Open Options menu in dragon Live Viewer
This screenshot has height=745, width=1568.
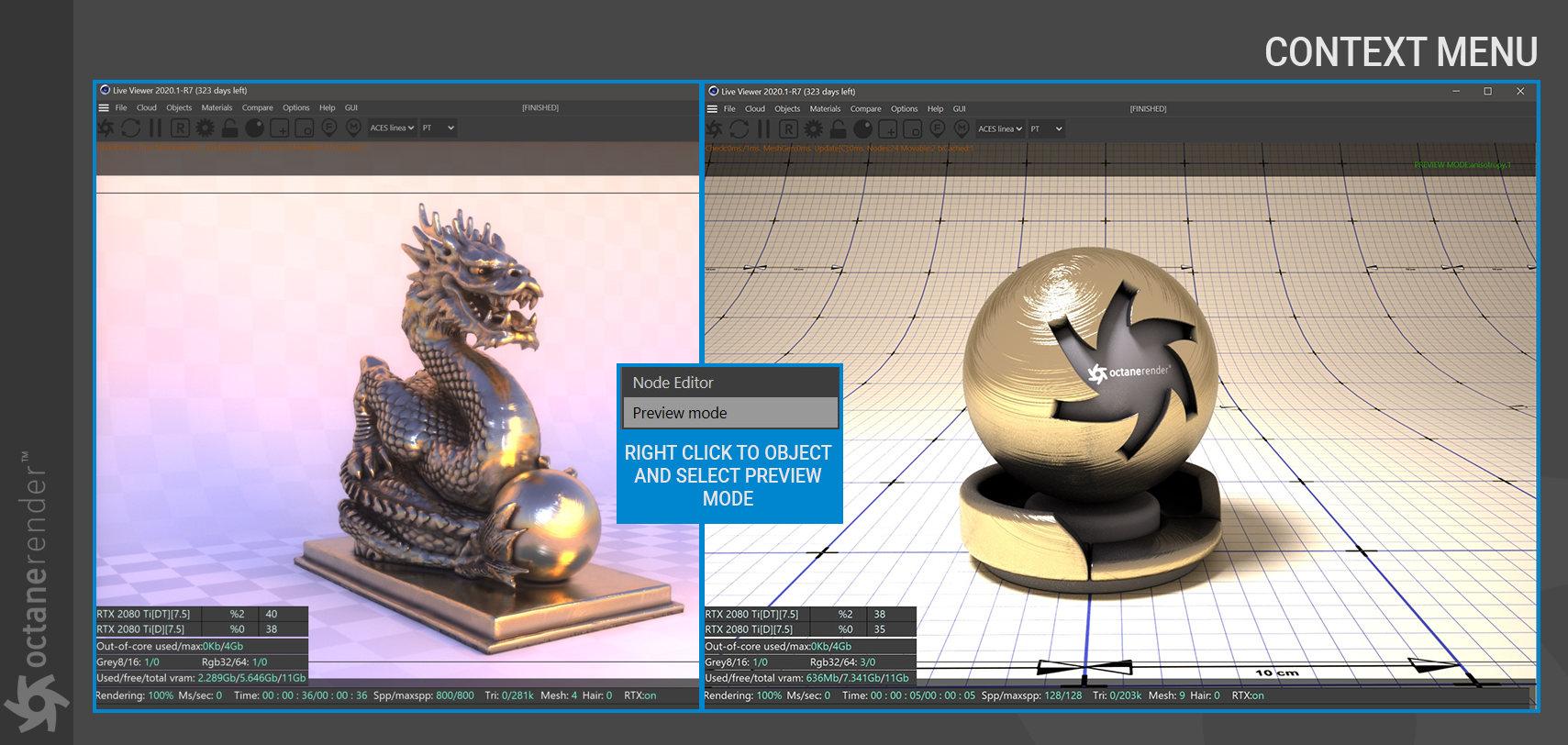[296, 108]
